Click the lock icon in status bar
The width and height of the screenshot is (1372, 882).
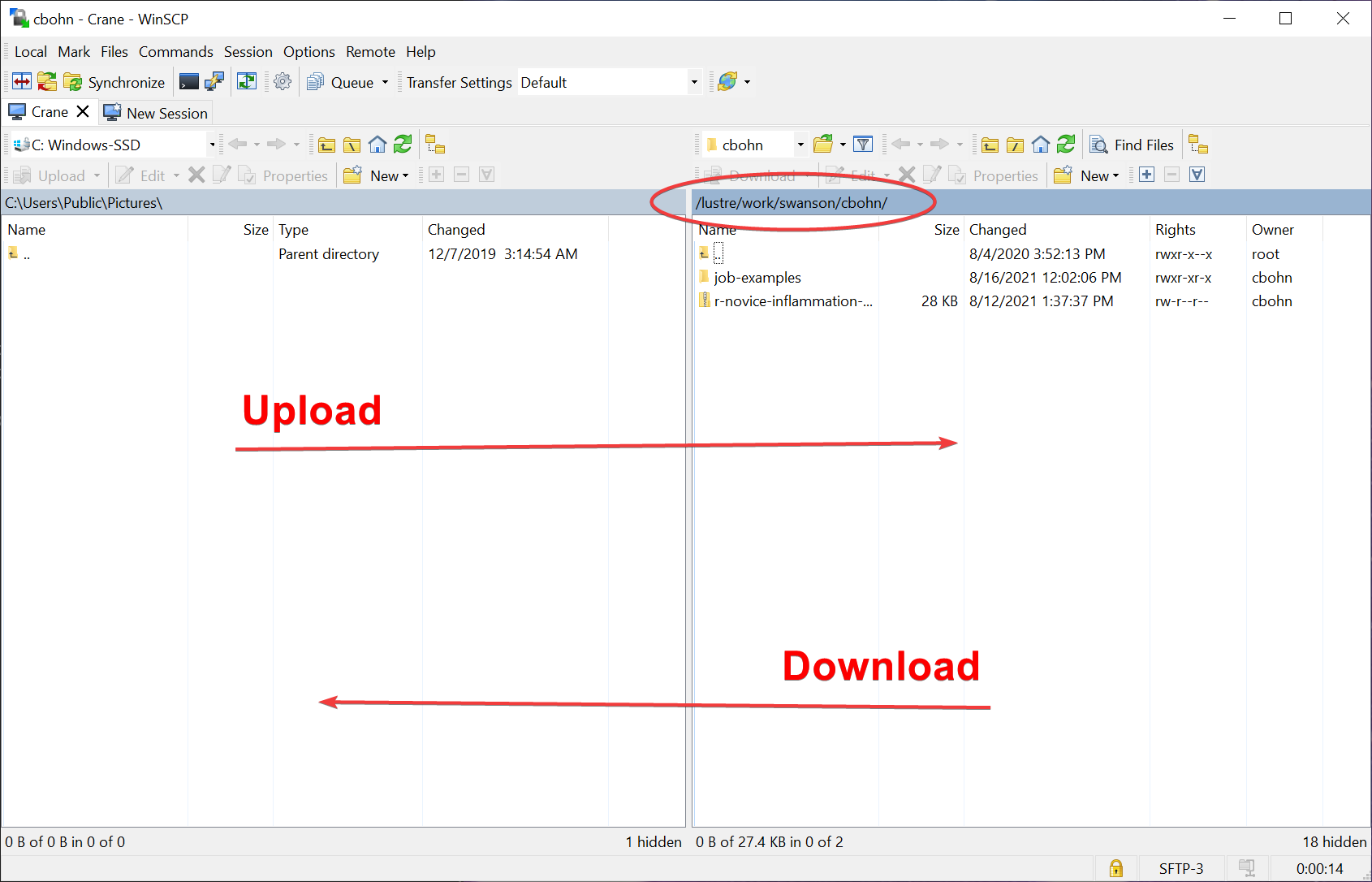click(x=1116, y=868)
